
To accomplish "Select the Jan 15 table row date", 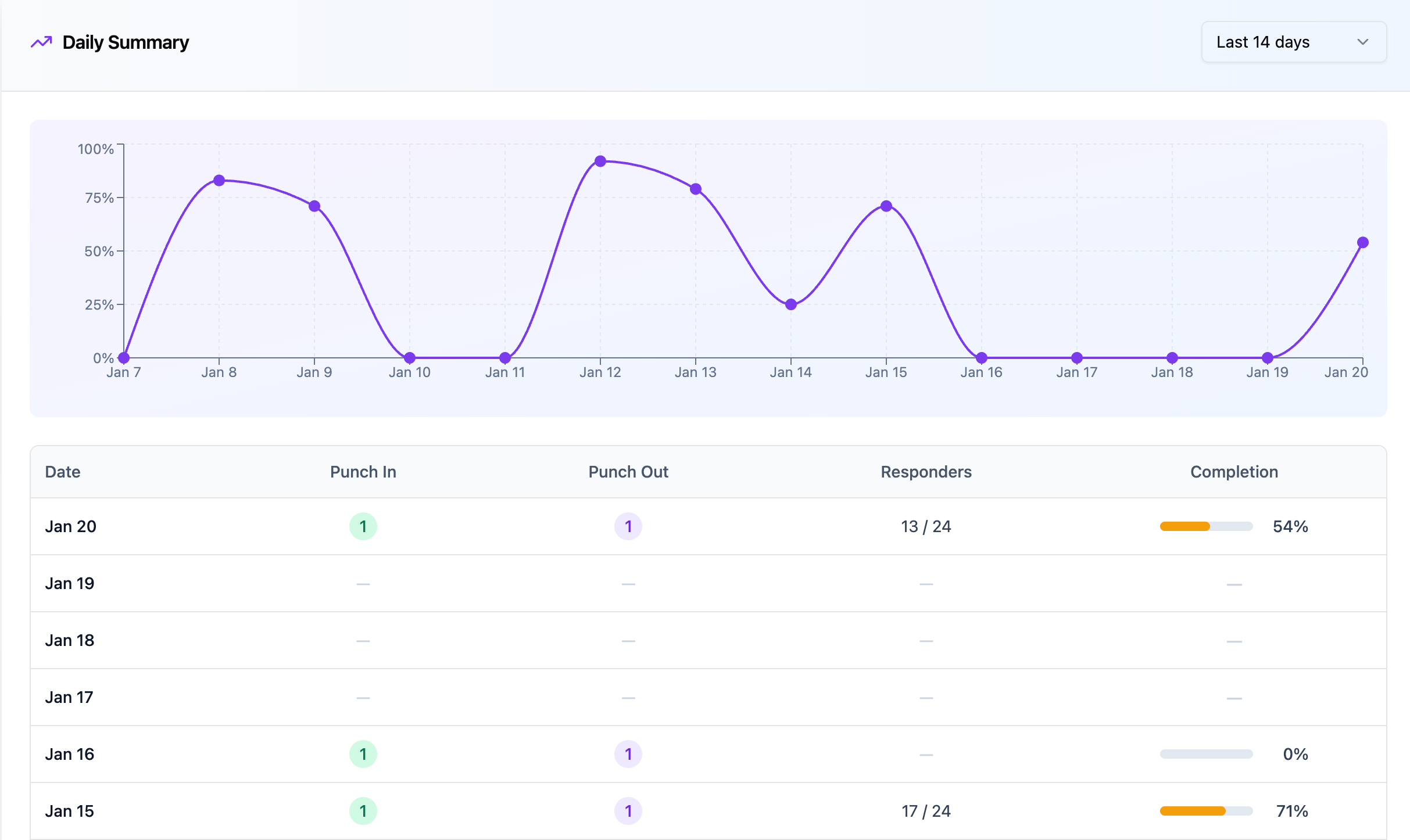I will [x=70, y=811].
